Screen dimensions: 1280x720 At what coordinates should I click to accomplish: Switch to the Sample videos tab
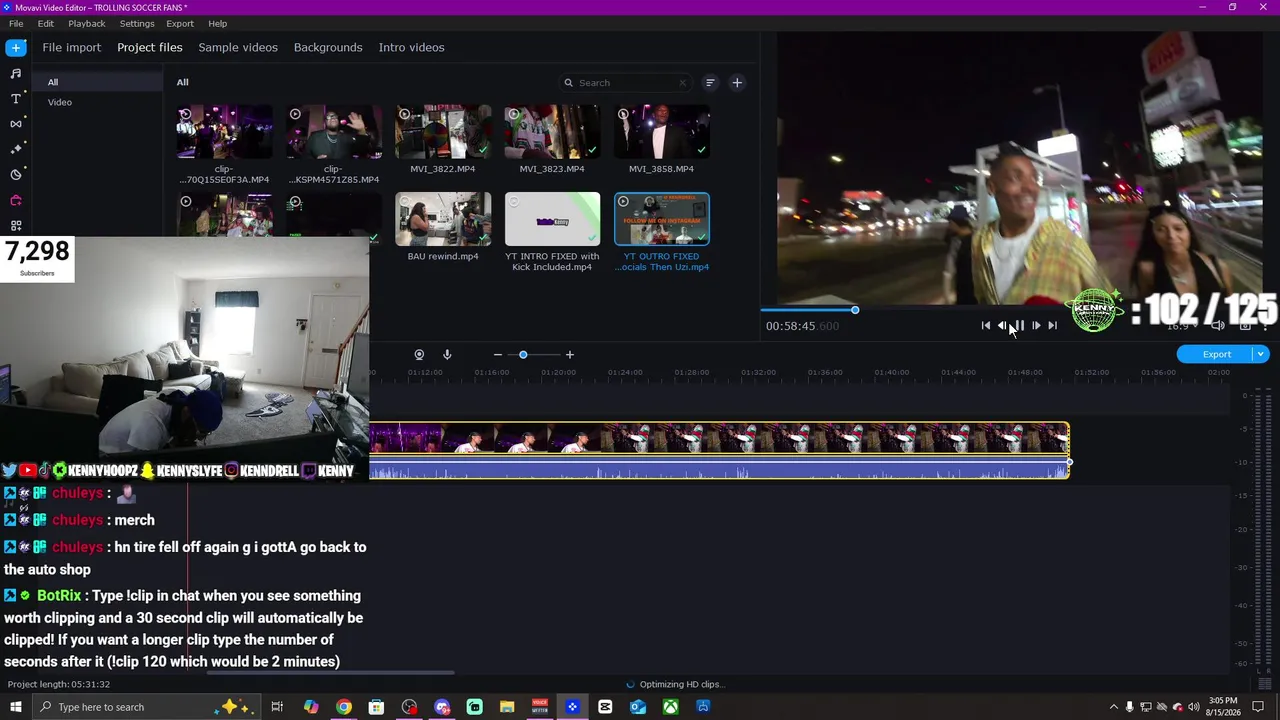pyautogui.click(x=238, y=47)
